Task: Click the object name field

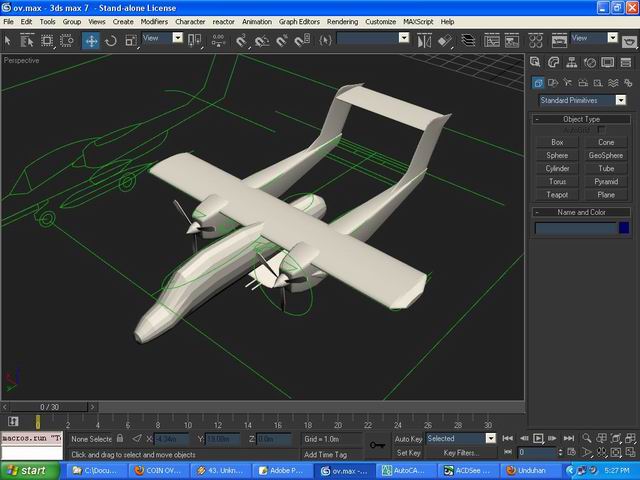Action: click(576, 228)
